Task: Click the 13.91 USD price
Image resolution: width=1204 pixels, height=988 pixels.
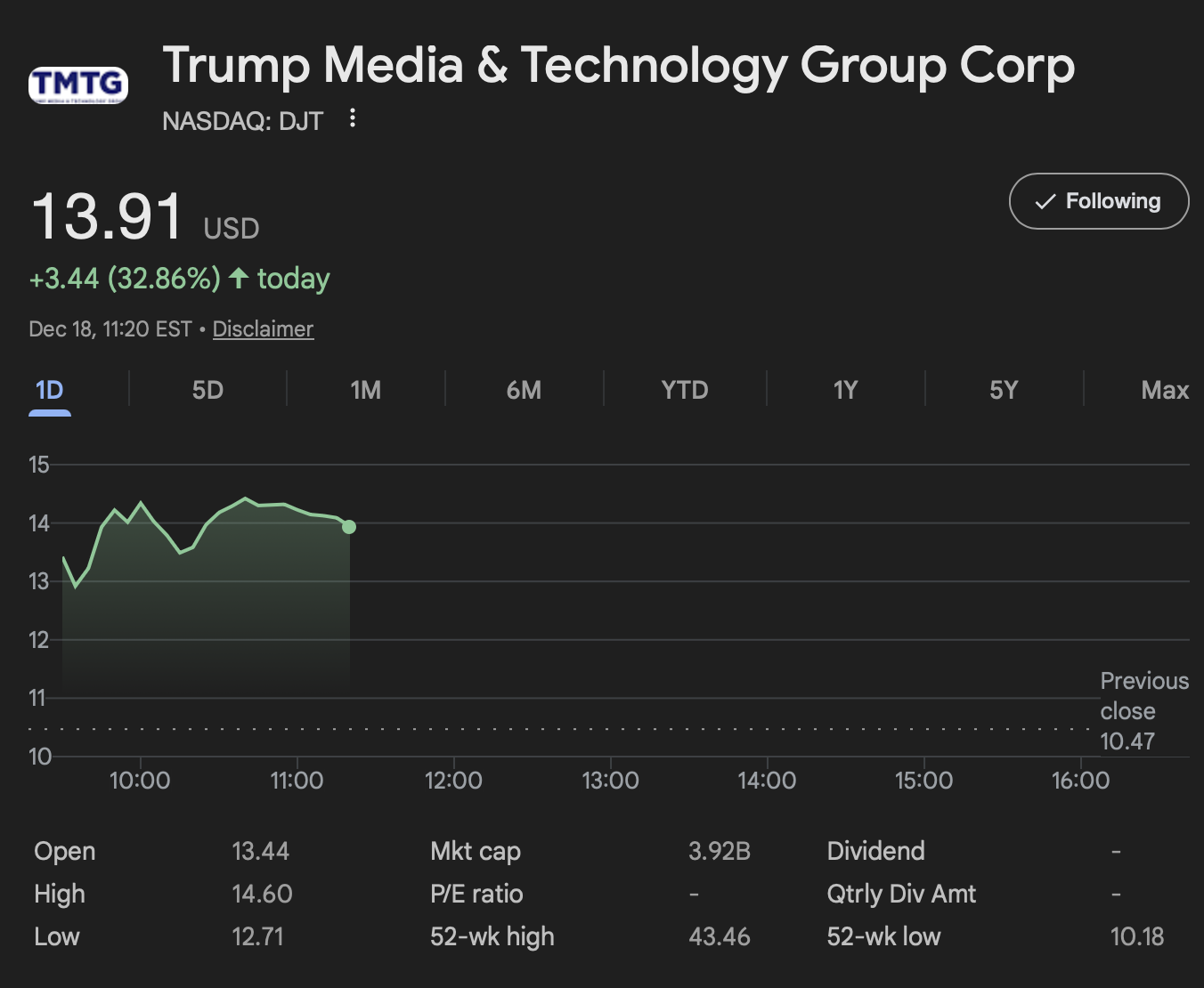Action: point(108,216)
